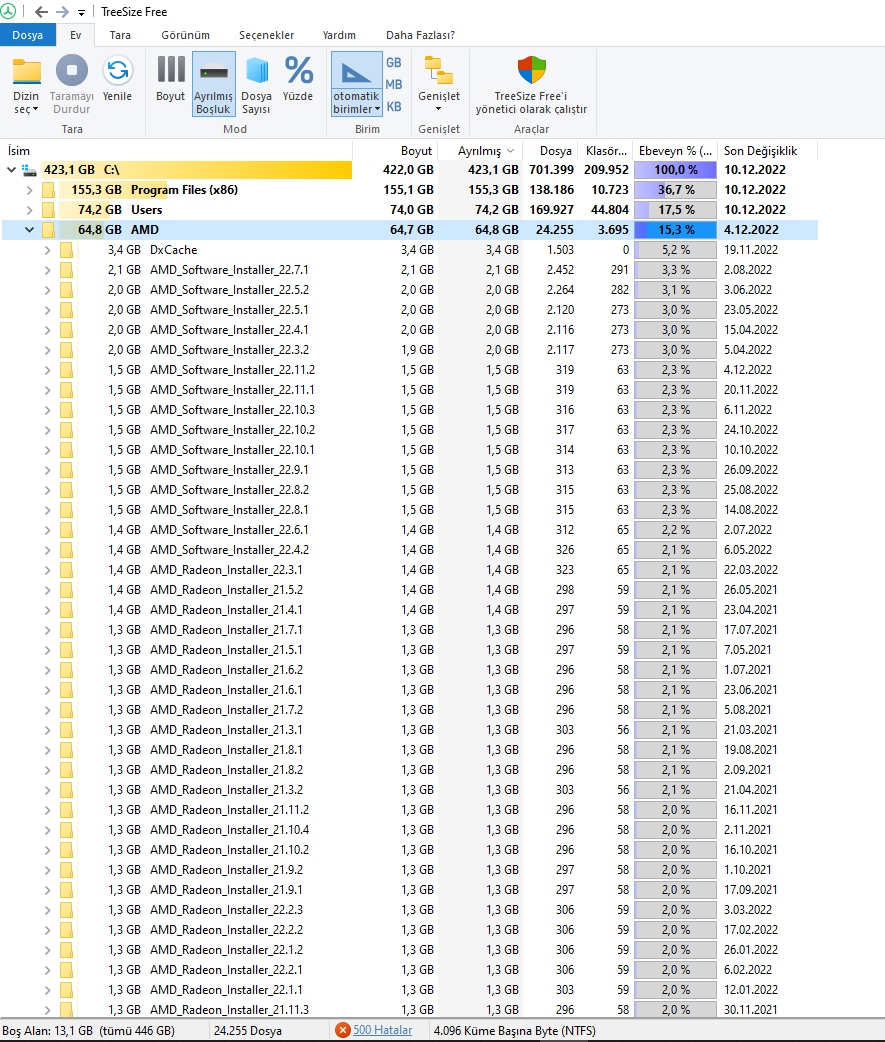Screen dimensions: 885x1042
Task: Click the 100,0 % bar for C:\
Action: pos(676,170)
